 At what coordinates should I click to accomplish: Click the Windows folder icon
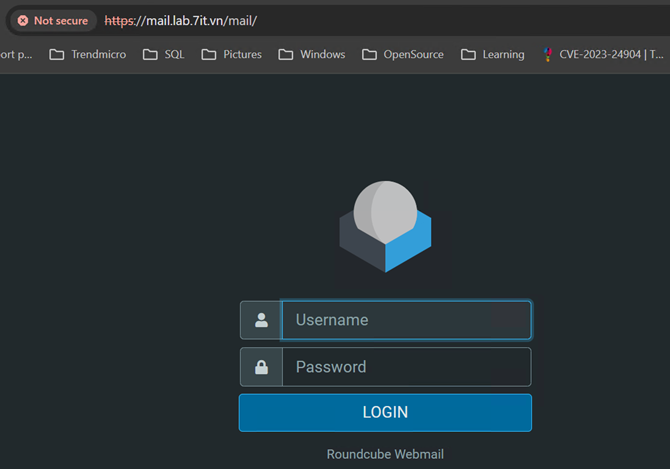point(285,55)
